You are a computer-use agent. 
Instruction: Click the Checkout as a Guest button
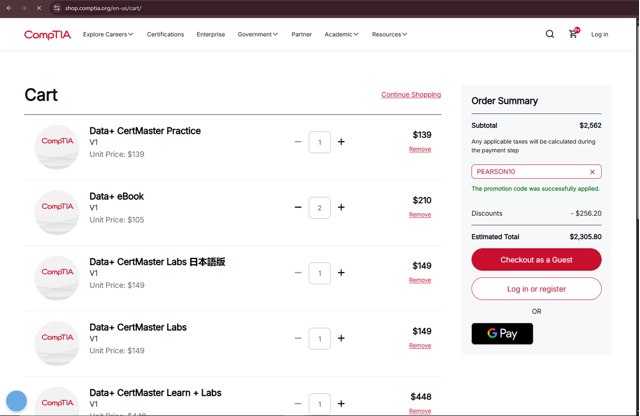(x=536, y=260)
